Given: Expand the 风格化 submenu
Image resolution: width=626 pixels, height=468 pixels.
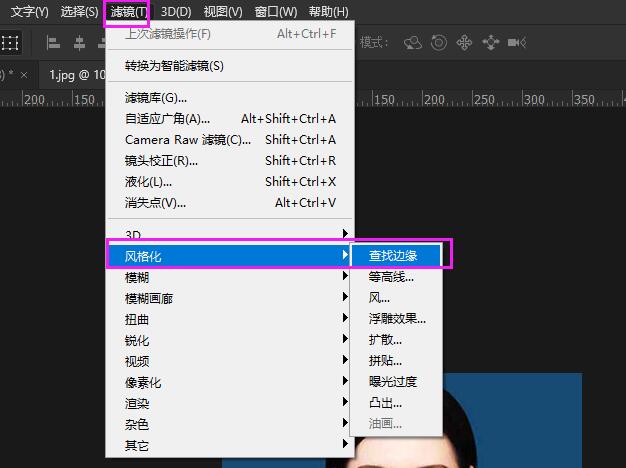Looking at the screenshot, I should 229,256.
